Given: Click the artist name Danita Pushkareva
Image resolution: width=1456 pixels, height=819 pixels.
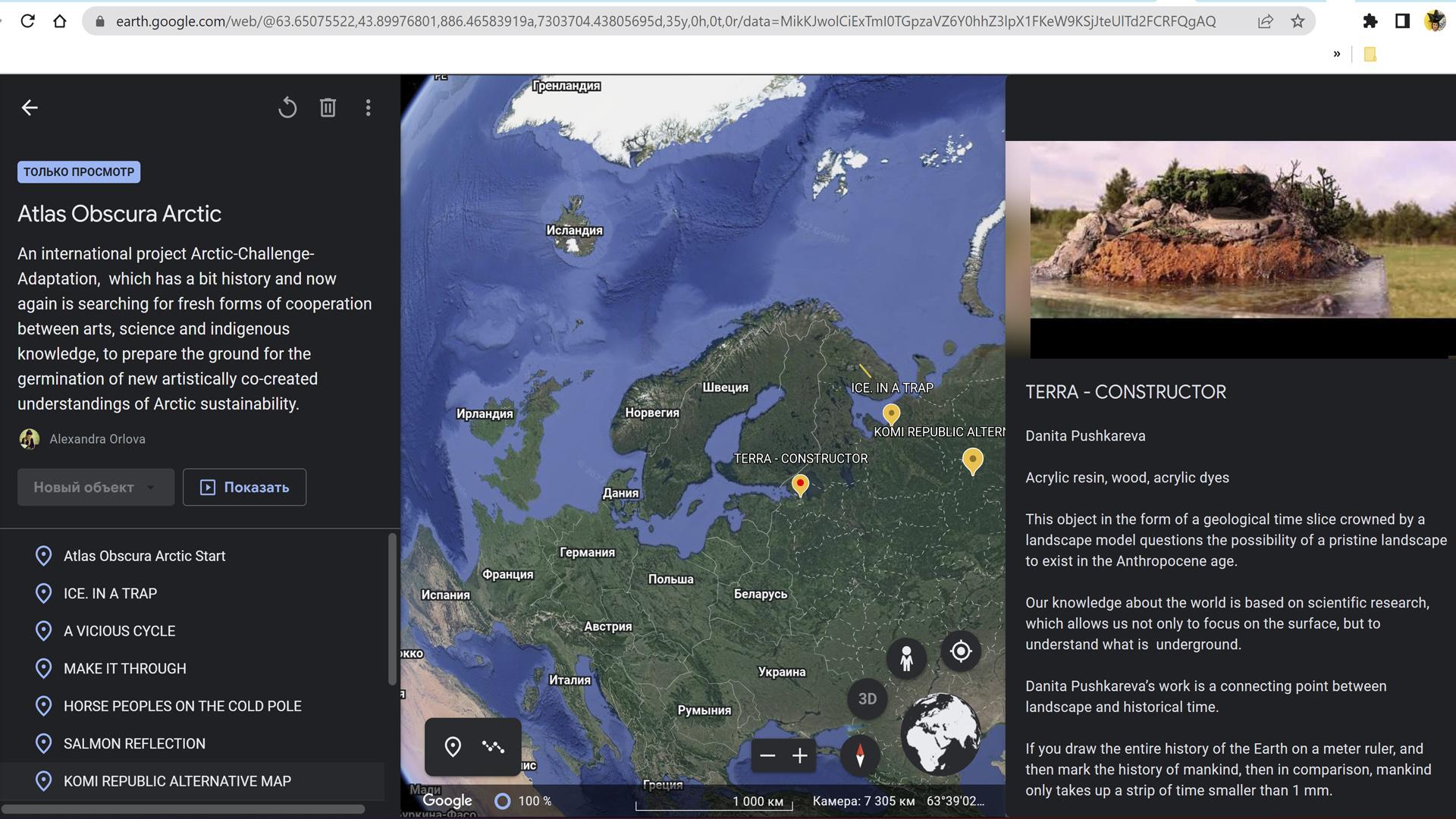Looking at the screenshot, I should (1085, 436).
